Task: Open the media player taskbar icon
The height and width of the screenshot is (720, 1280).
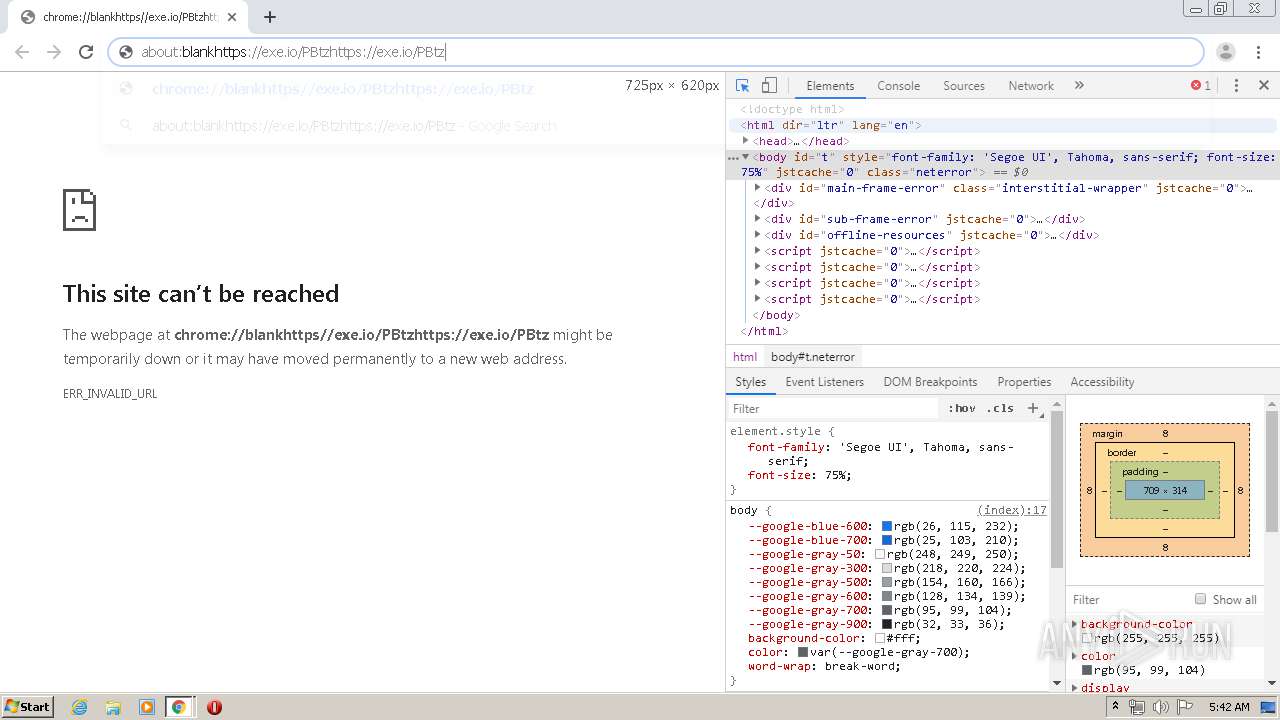Action: (x=147, y=707)
